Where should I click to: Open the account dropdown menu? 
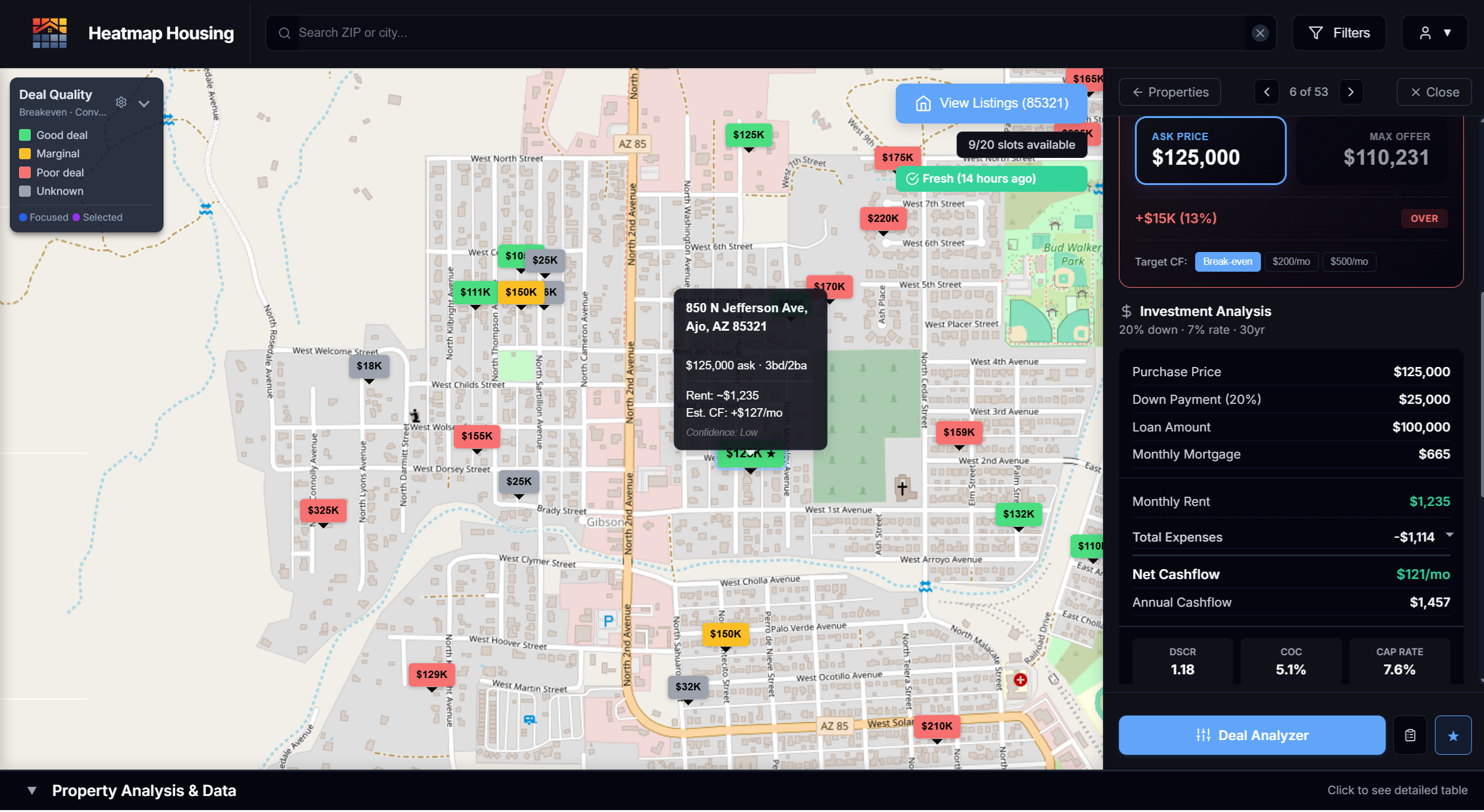[1448, 33]
